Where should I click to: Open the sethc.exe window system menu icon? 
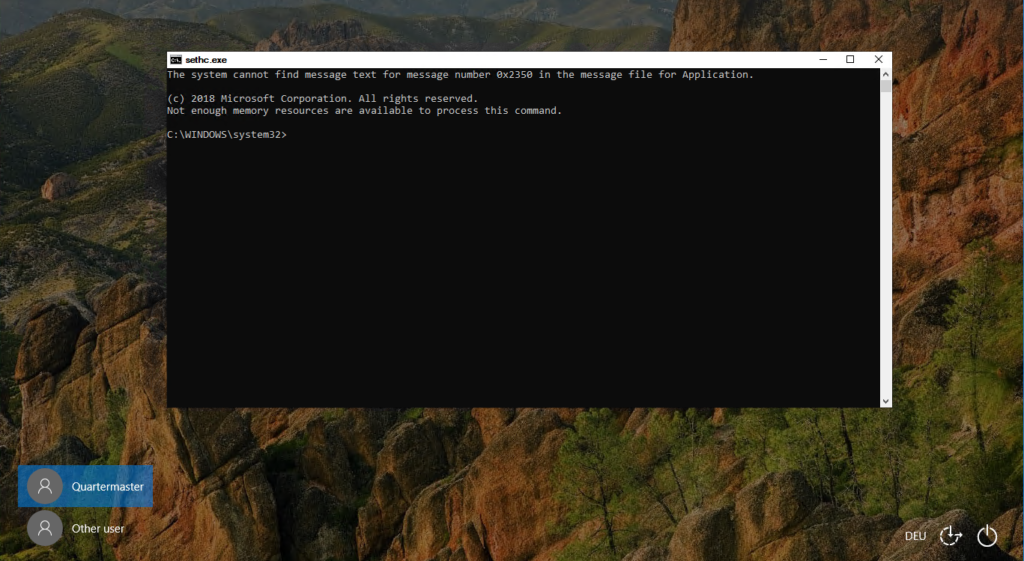[176, 60]
